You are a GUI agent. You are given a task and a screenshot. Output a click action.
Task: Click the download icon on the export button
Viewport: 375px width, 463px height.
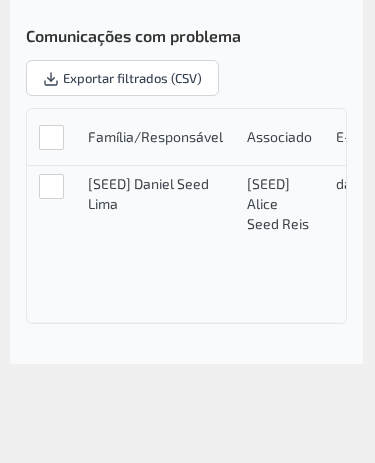[51, 79]
